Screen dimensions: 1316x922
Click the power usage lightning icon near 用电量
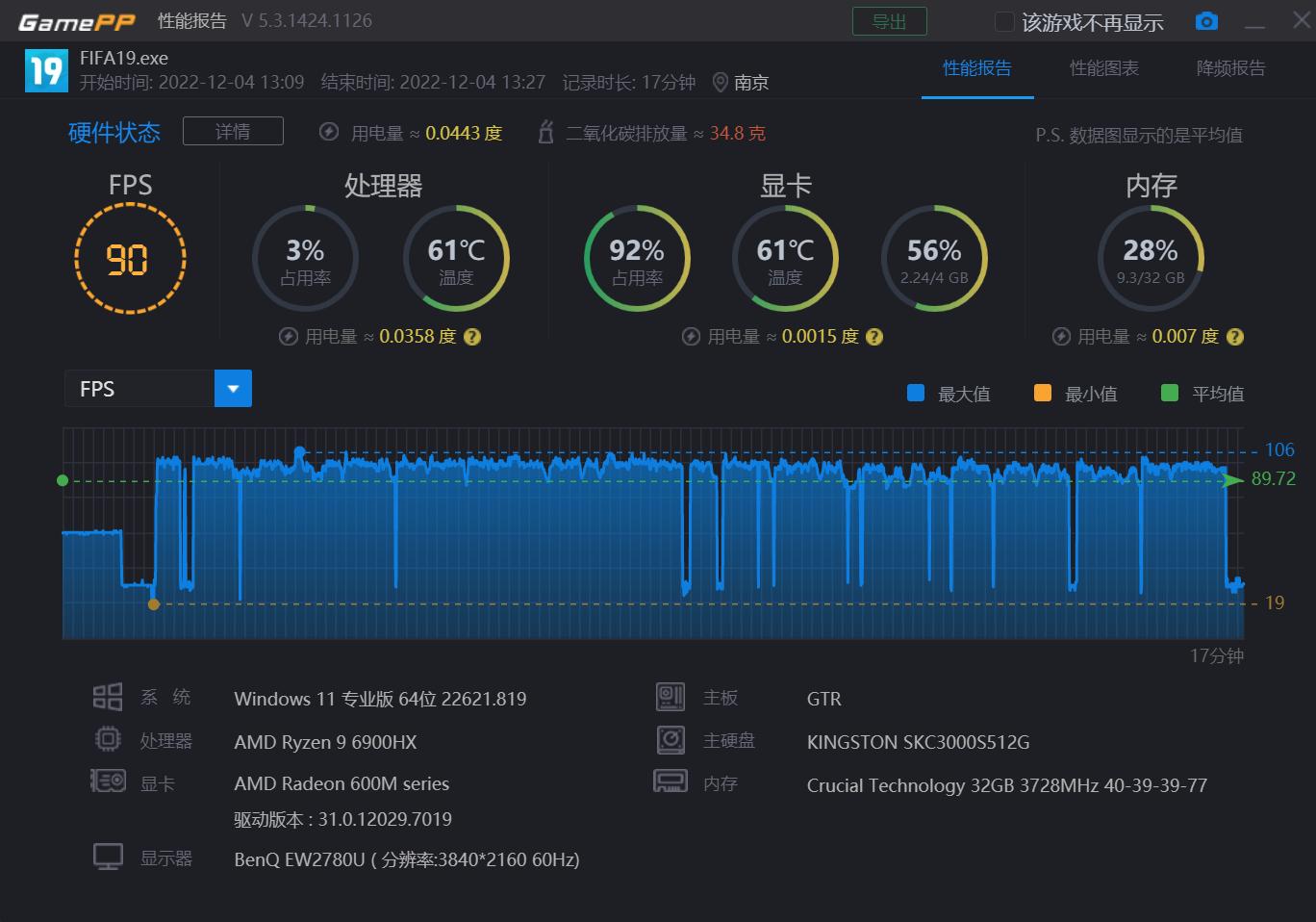coord(330,133)
